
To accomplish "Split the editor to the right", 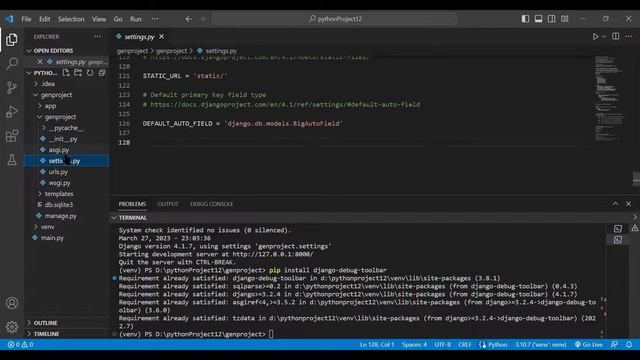I will (x=616, y=36).
